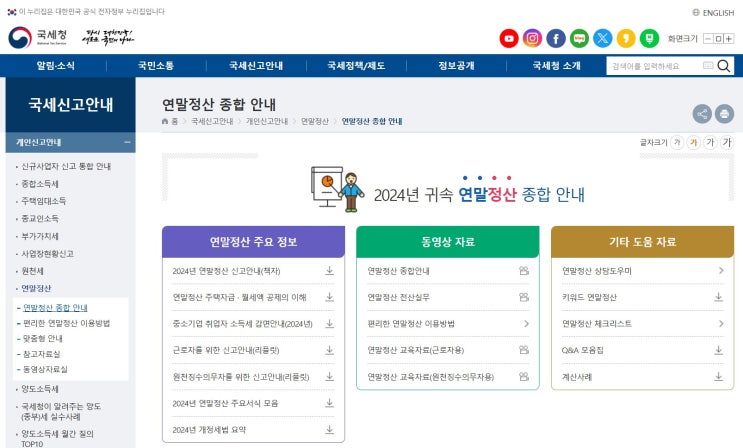Open the 알림·소식 menu

[55, 66]
